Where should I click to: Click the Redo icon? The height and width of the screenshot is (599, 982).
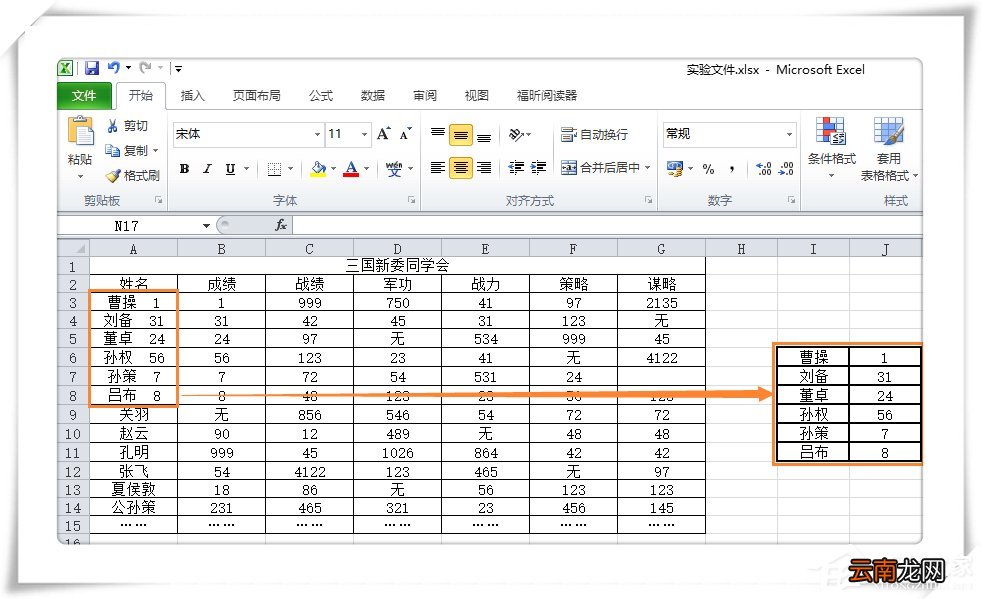pos(145,68)
